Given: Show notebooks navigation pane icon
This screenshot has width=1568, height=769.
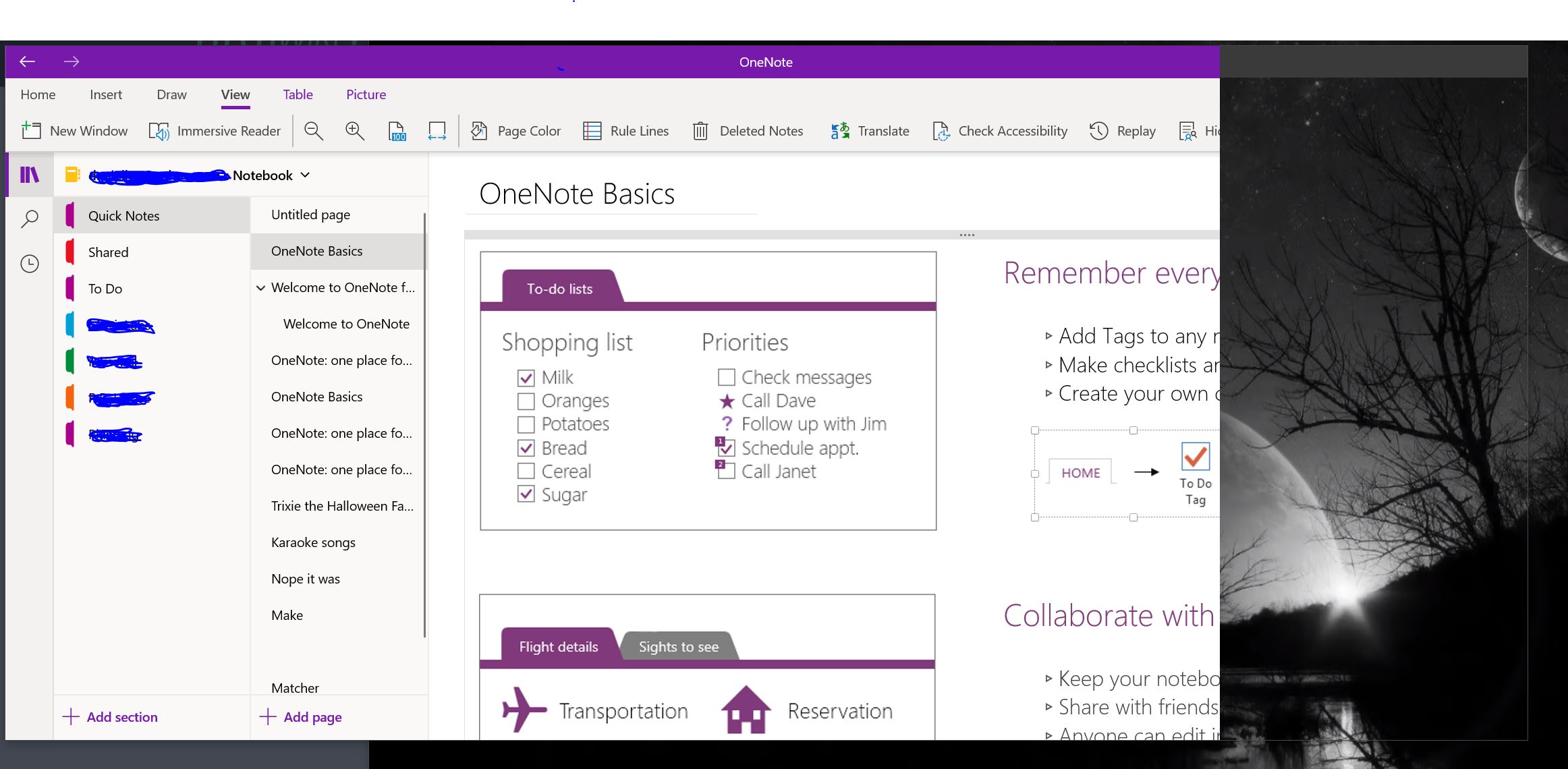Looking at the screenshot, I should click(30, 175).
